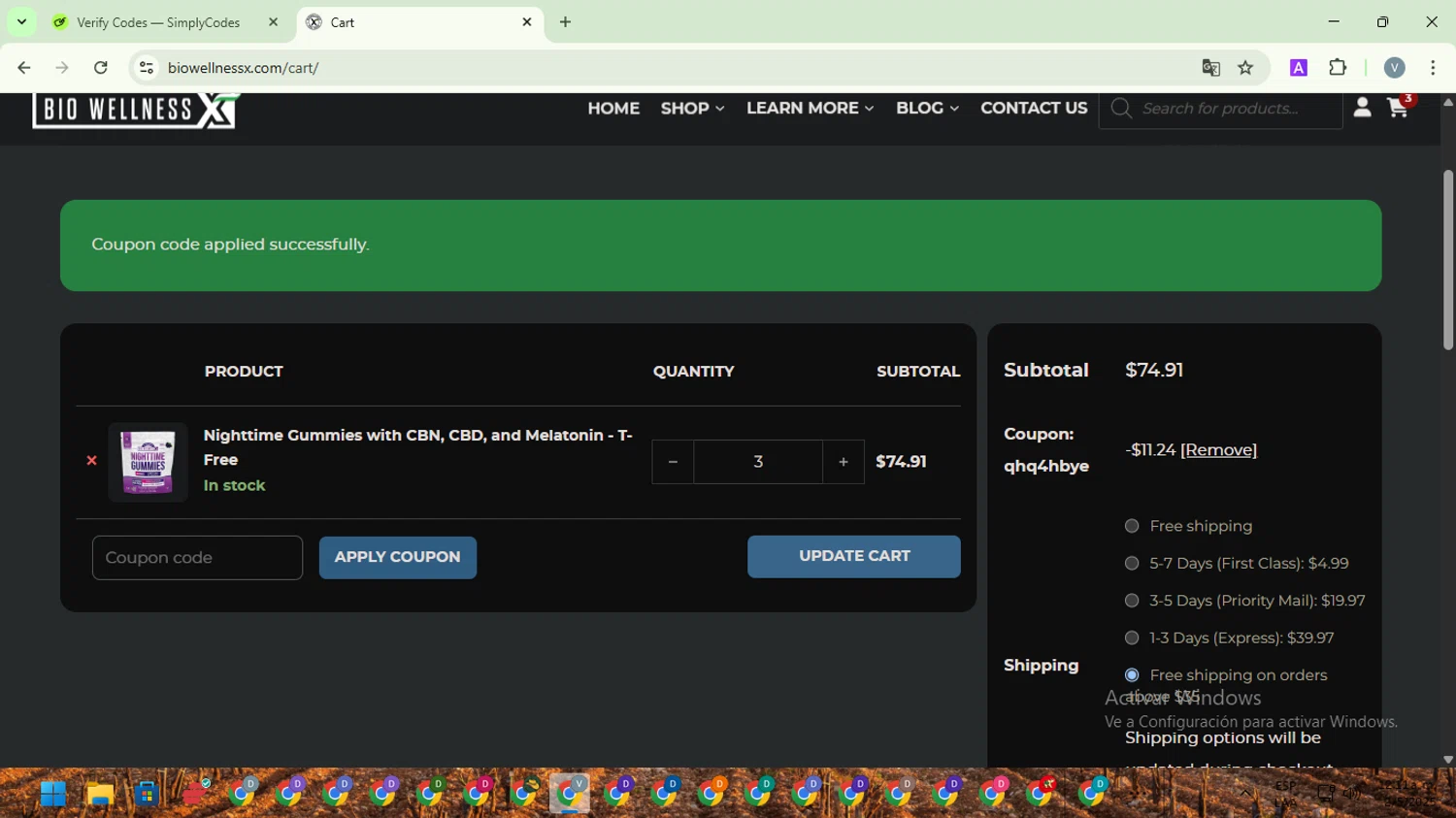Screen dimensions: 1456x818
Task: Click the Nighttime Gummies product thumbnail
Action: [148, 462]
